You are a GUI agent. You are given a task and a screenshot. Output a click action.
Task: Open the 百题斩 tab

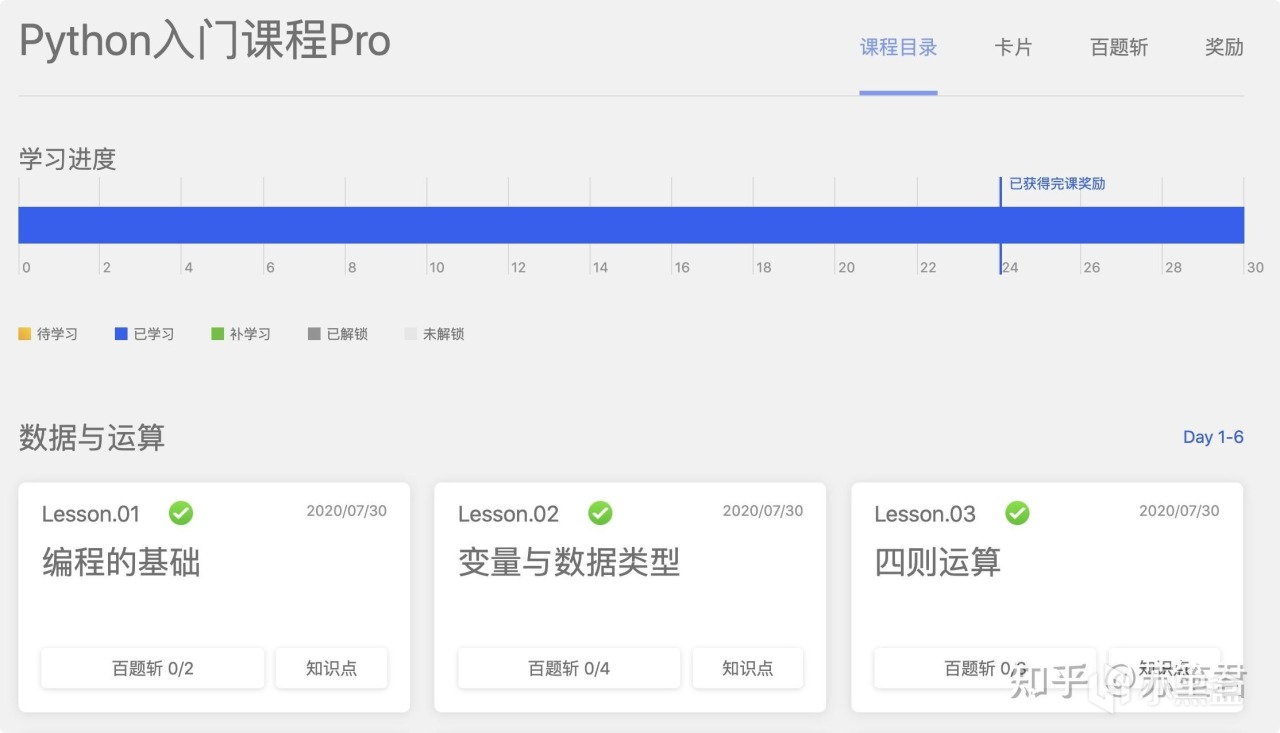(x=1119, y=47)
